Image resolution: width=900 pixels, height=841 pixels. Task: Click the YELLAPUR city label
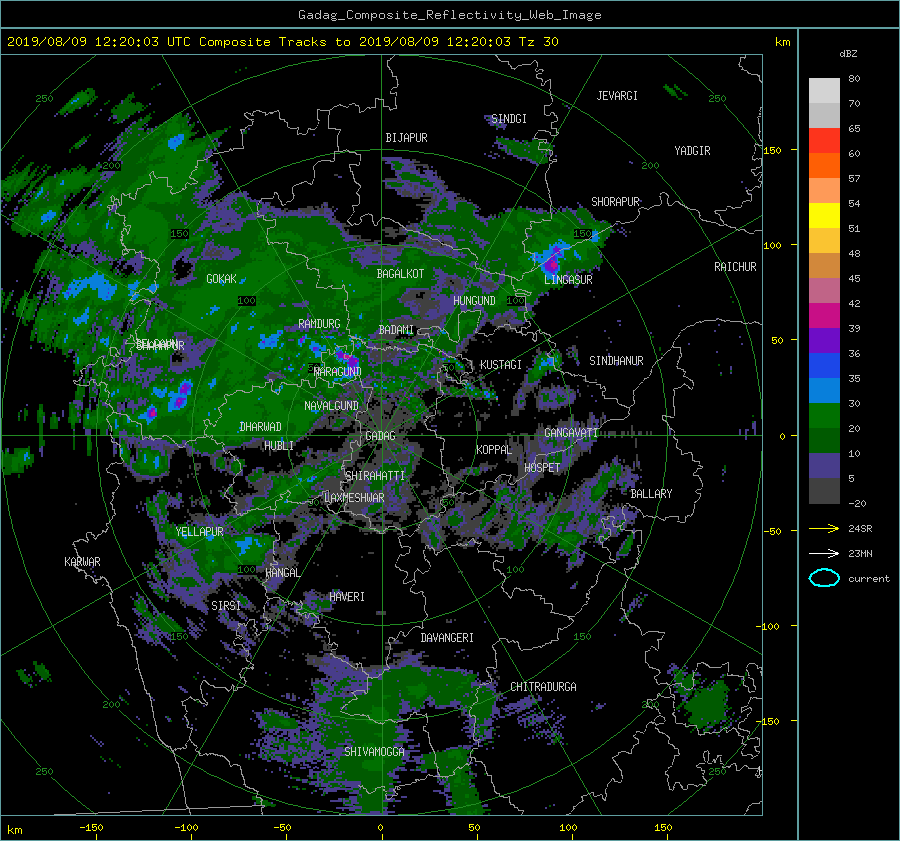[199, 532]
